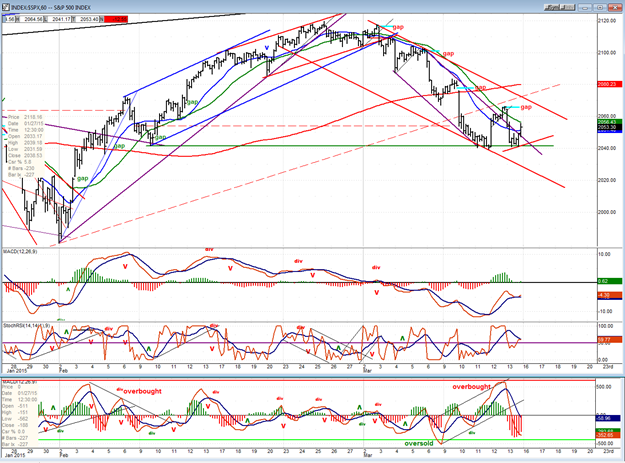Select the window title INDEX:$SPX,60 text

click(x=31, y=8)
